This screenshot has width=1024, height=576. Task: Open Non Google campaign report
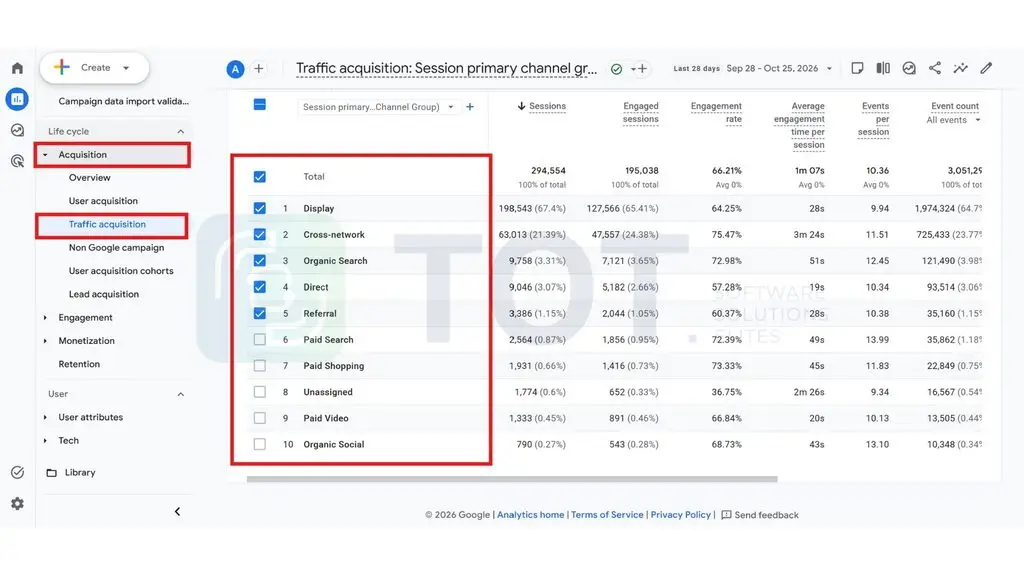(x=116, y=248)
